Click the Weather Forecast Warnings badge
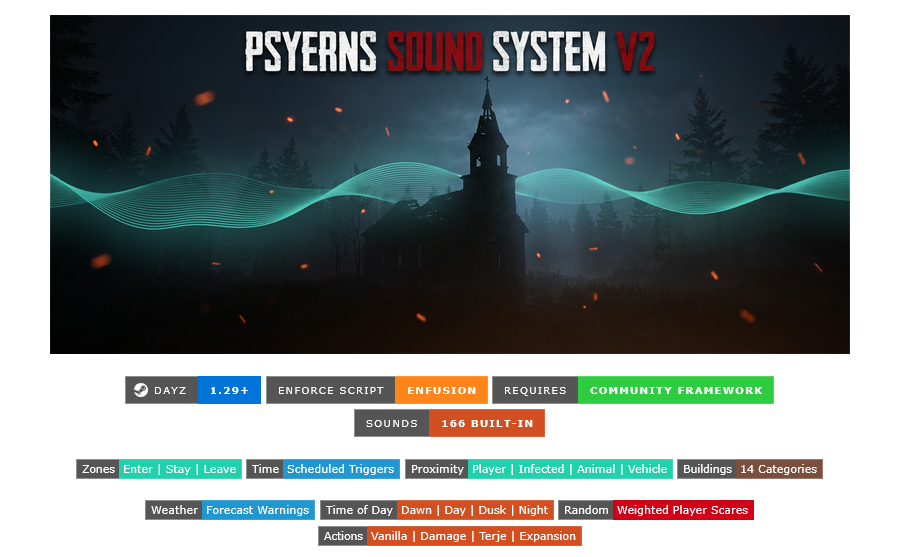900x557 pixels. [230, 510]
